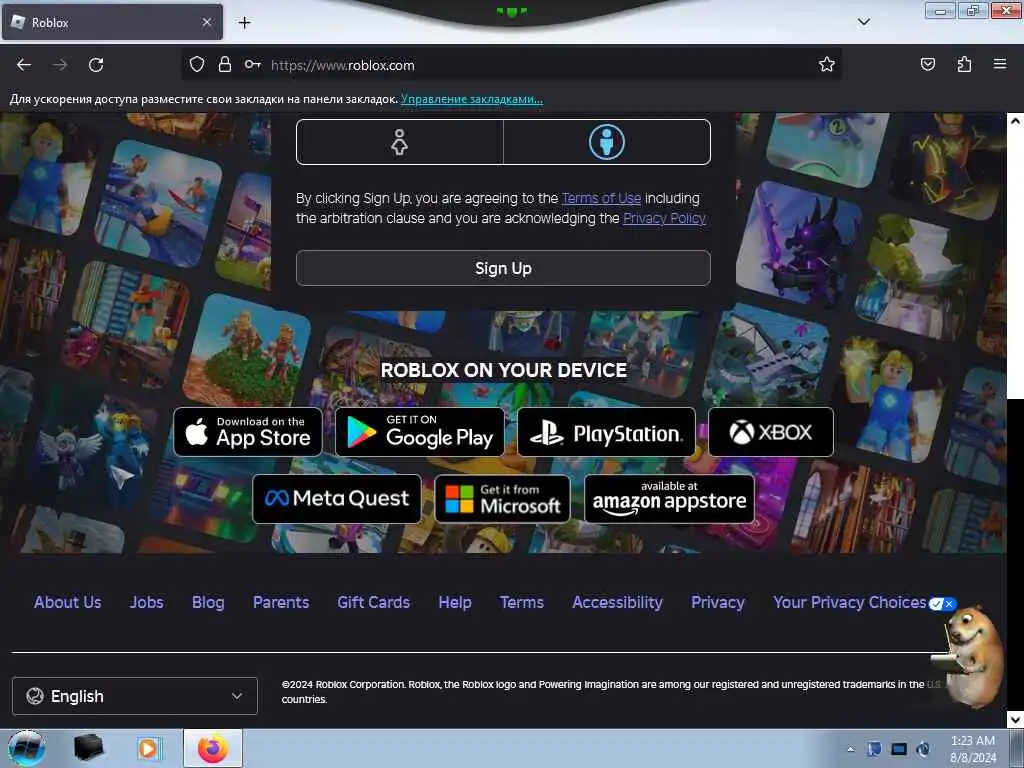Viewport: 1024px width, 768px height.
Task: Click the action center flag tray icon
Action: coord(874,749)
